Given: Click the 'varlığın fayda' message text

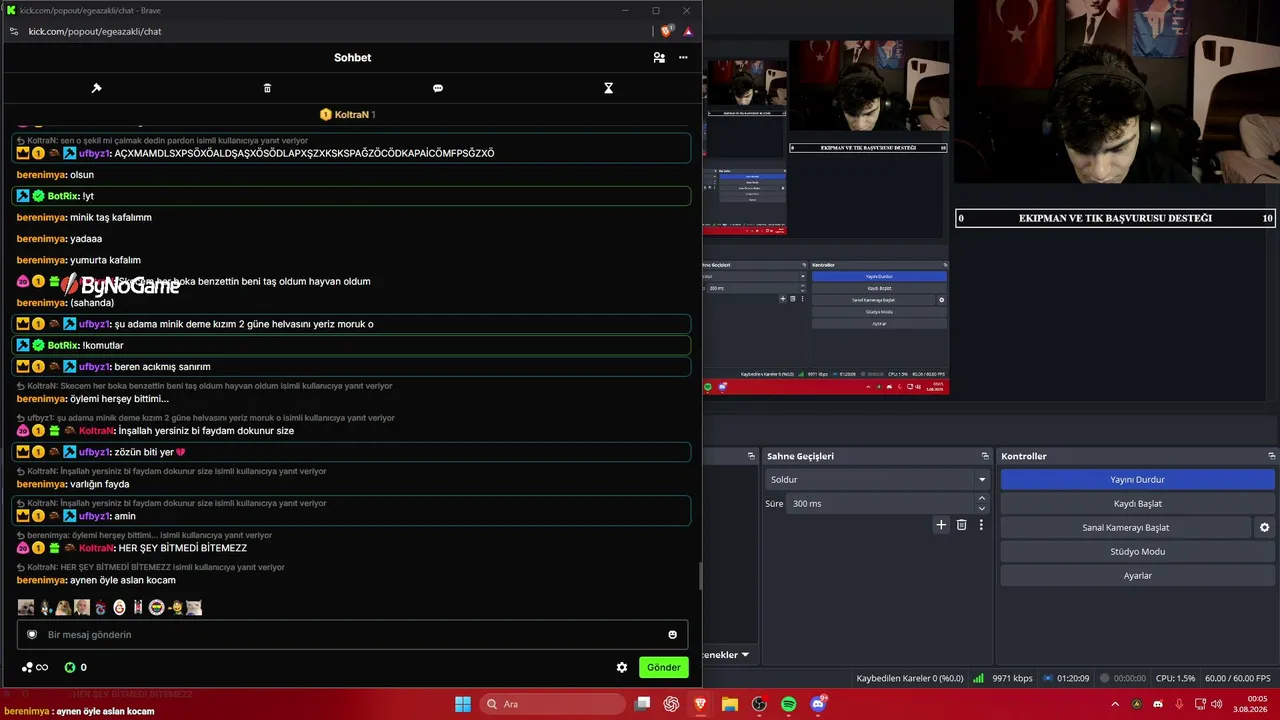Looking at the screenshot, I should tap(100, 484).
